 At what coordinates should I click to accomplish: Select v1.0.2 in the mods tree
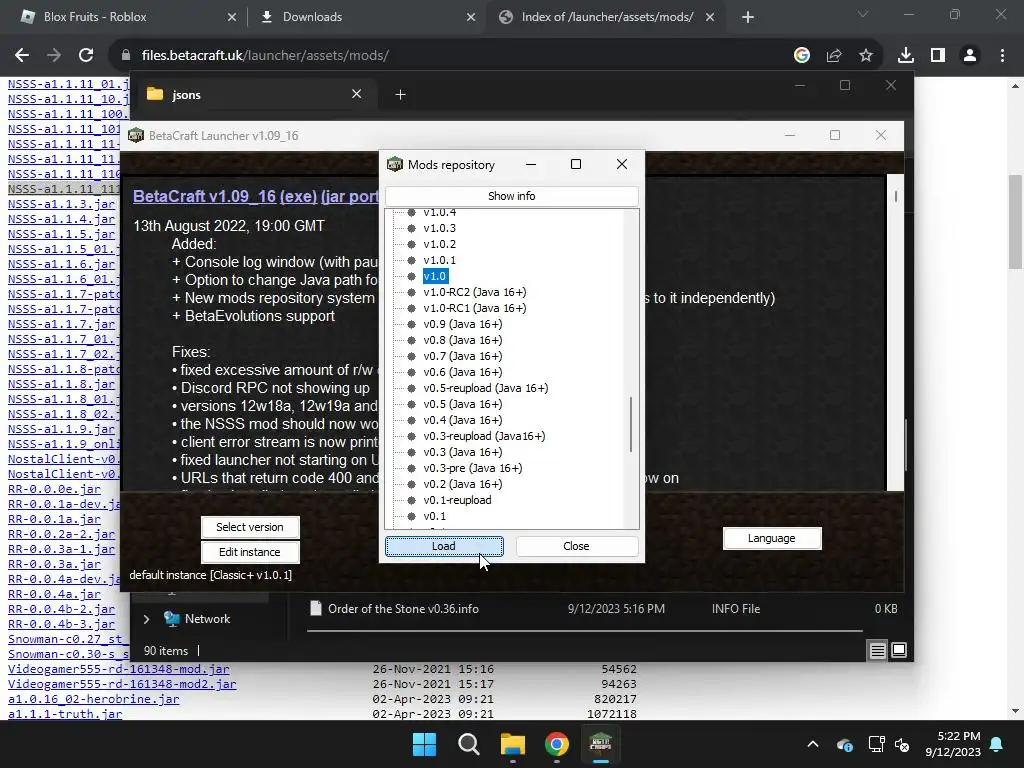(x=440, y=244)
